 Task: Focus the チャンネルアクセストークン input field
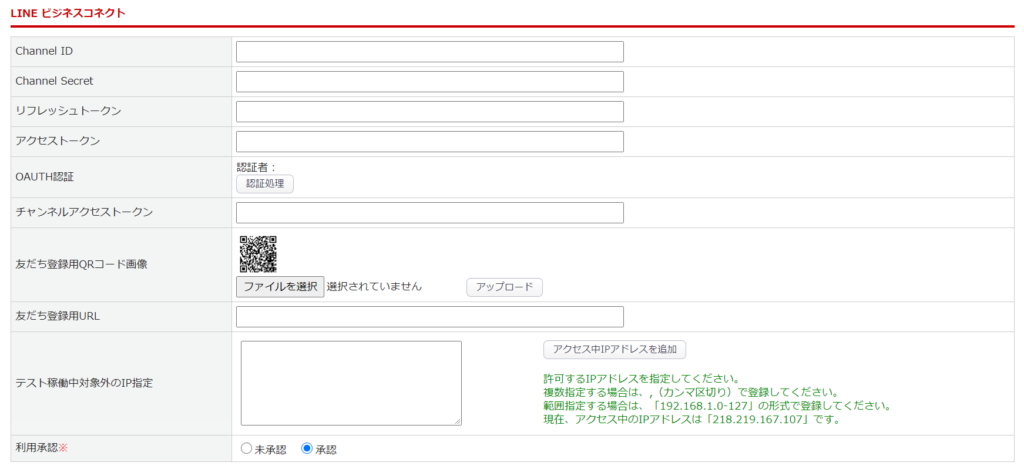430,213
